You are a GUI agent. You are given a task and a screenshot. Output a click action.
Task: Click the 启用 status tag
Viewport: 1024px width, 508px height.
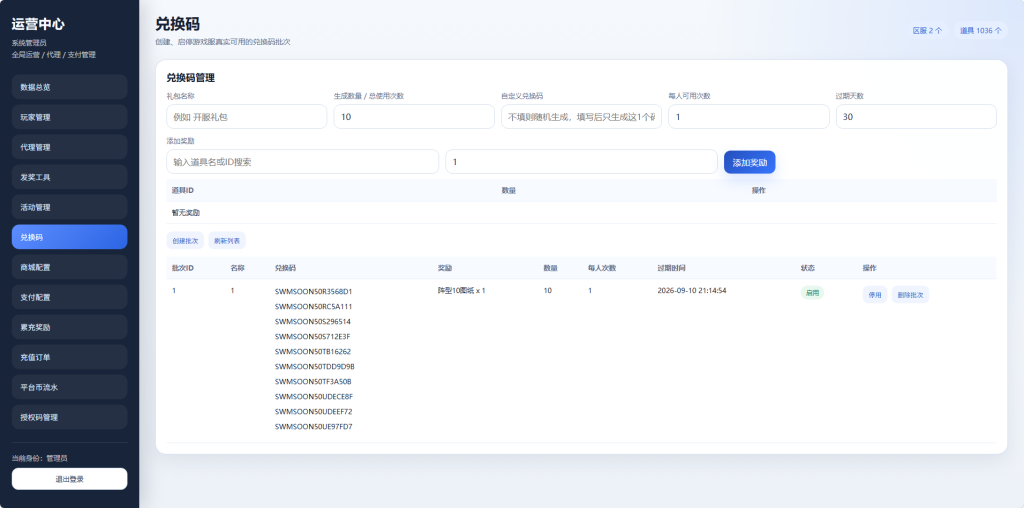point(812,293)
